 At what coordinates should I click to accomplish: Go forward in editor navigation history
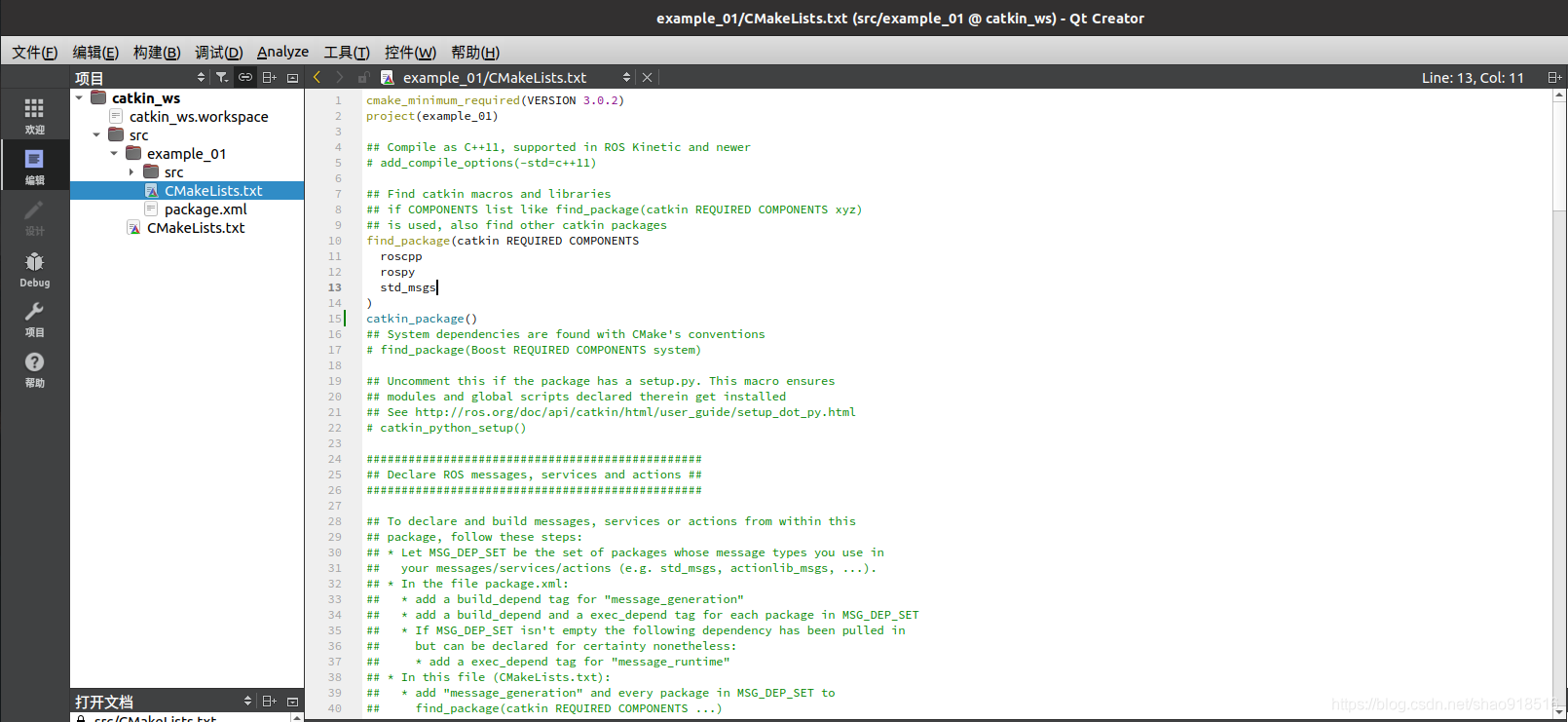coord(339,77)
